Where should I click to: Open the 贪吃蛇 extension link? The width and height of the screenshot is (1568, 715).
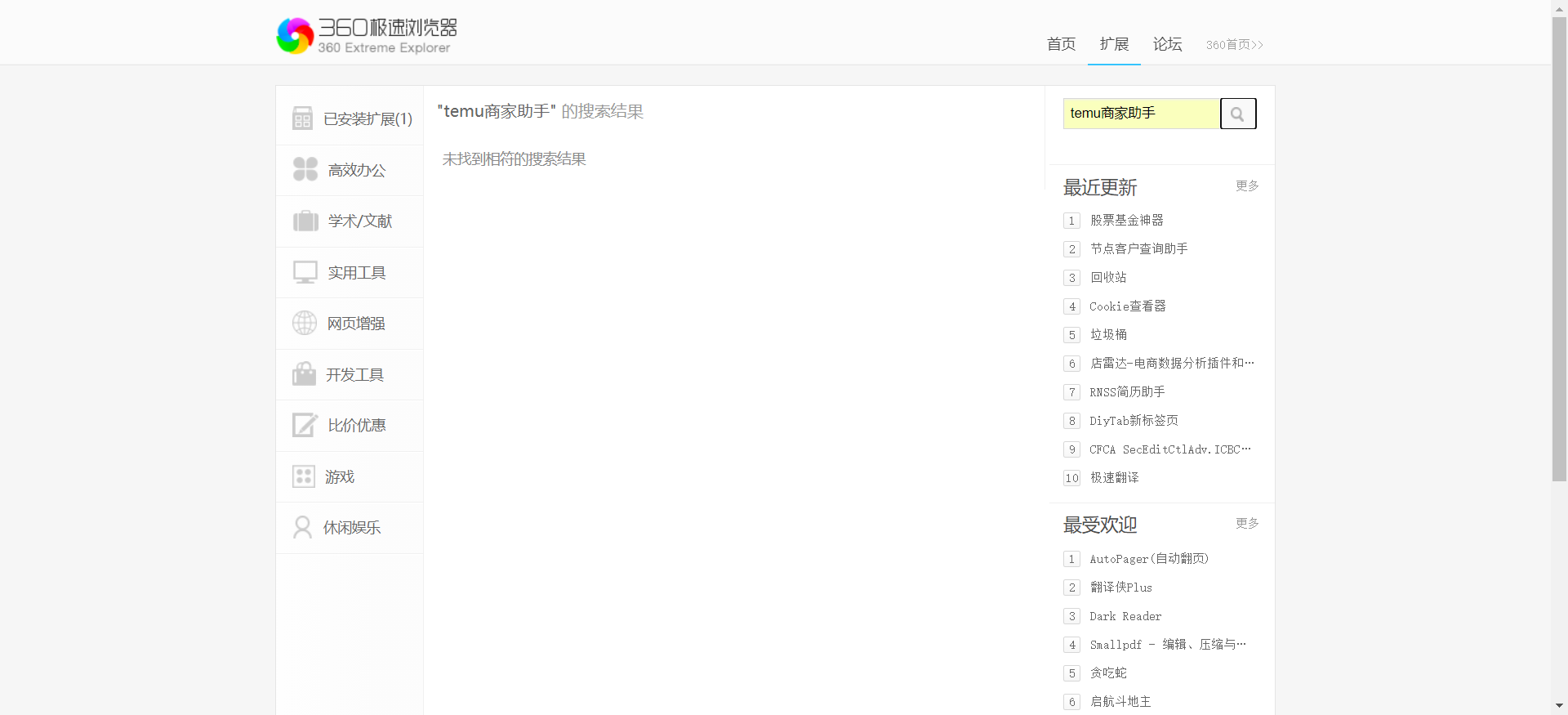pyautogui.click(x=1108, y=673)
